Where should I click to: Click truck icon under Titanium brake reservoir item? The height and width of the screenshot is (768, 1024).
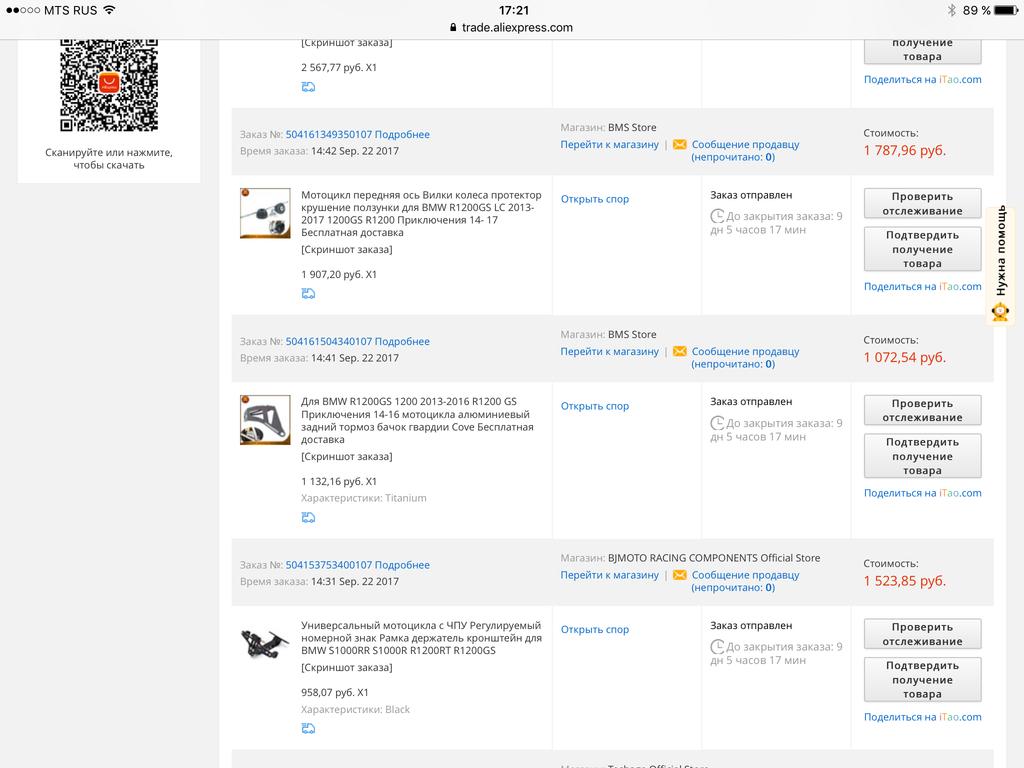(308, 518)
